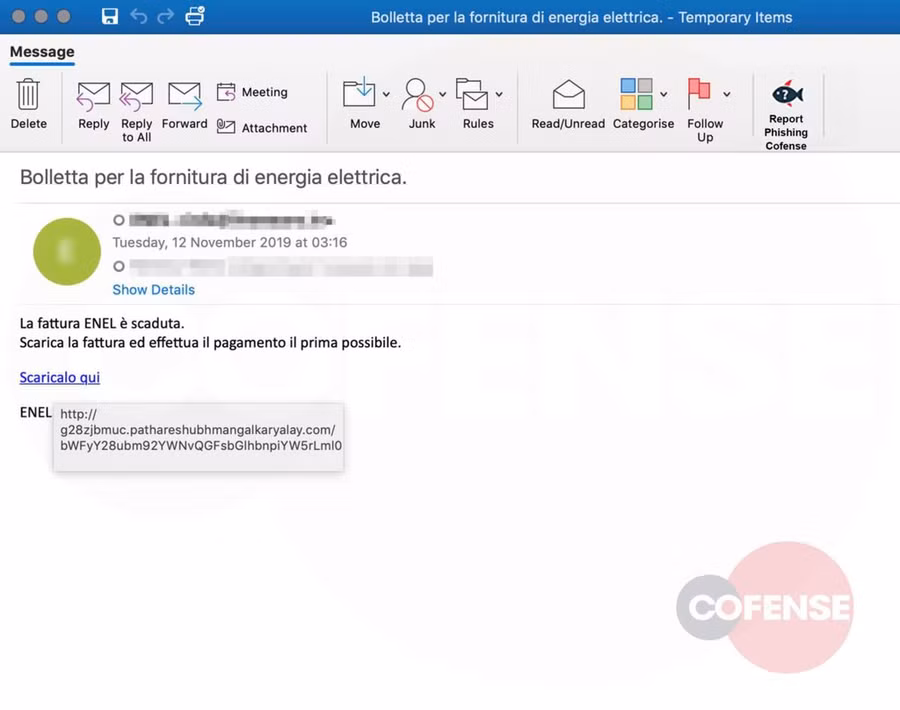Click the Redo arrow in title bar
This screenshot has height=710, width=900.
tap(165, 17)
